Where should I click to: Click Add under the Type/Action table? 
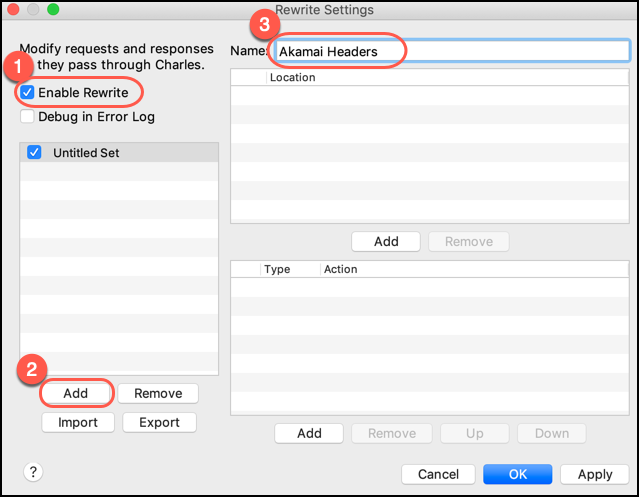point(309,433)
